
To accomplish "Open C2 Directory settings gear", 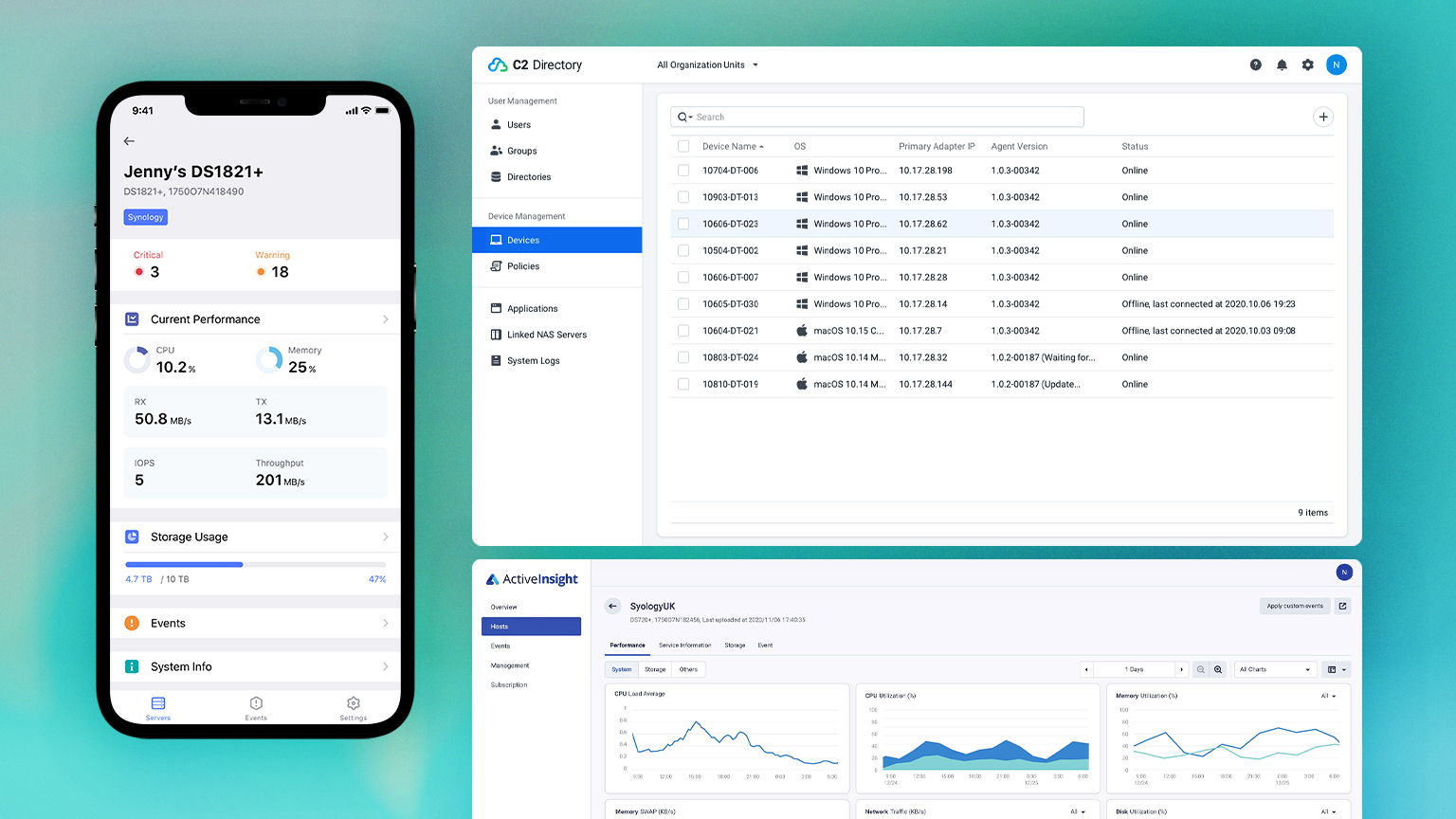I will click(x=1308, y=64).
